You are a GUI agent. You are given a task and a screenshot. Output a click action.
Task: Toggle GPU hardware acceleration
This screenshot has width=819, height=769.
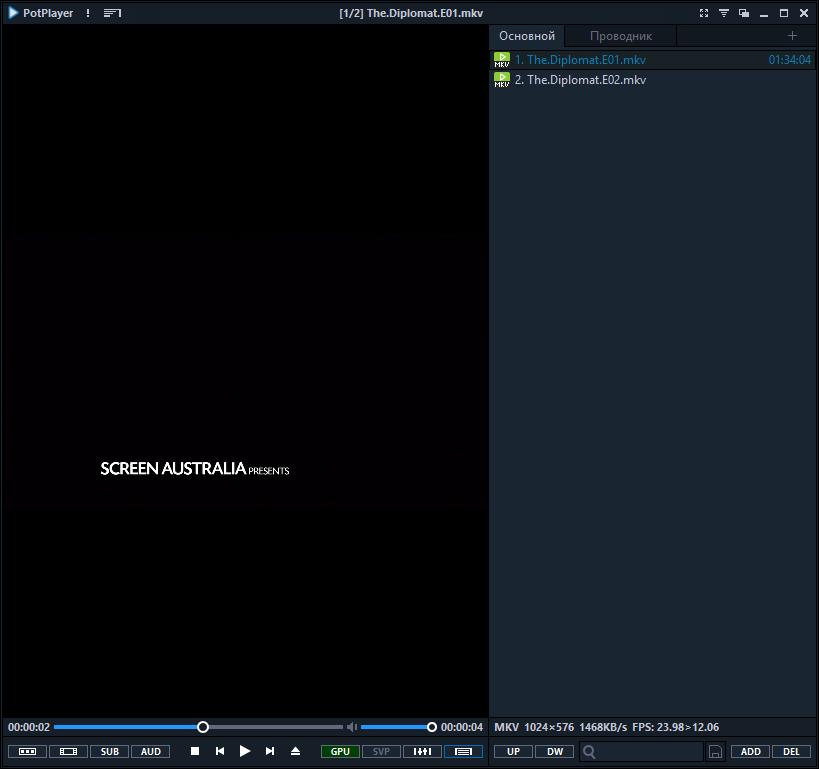pyautogui.click(x=340, y=751)
